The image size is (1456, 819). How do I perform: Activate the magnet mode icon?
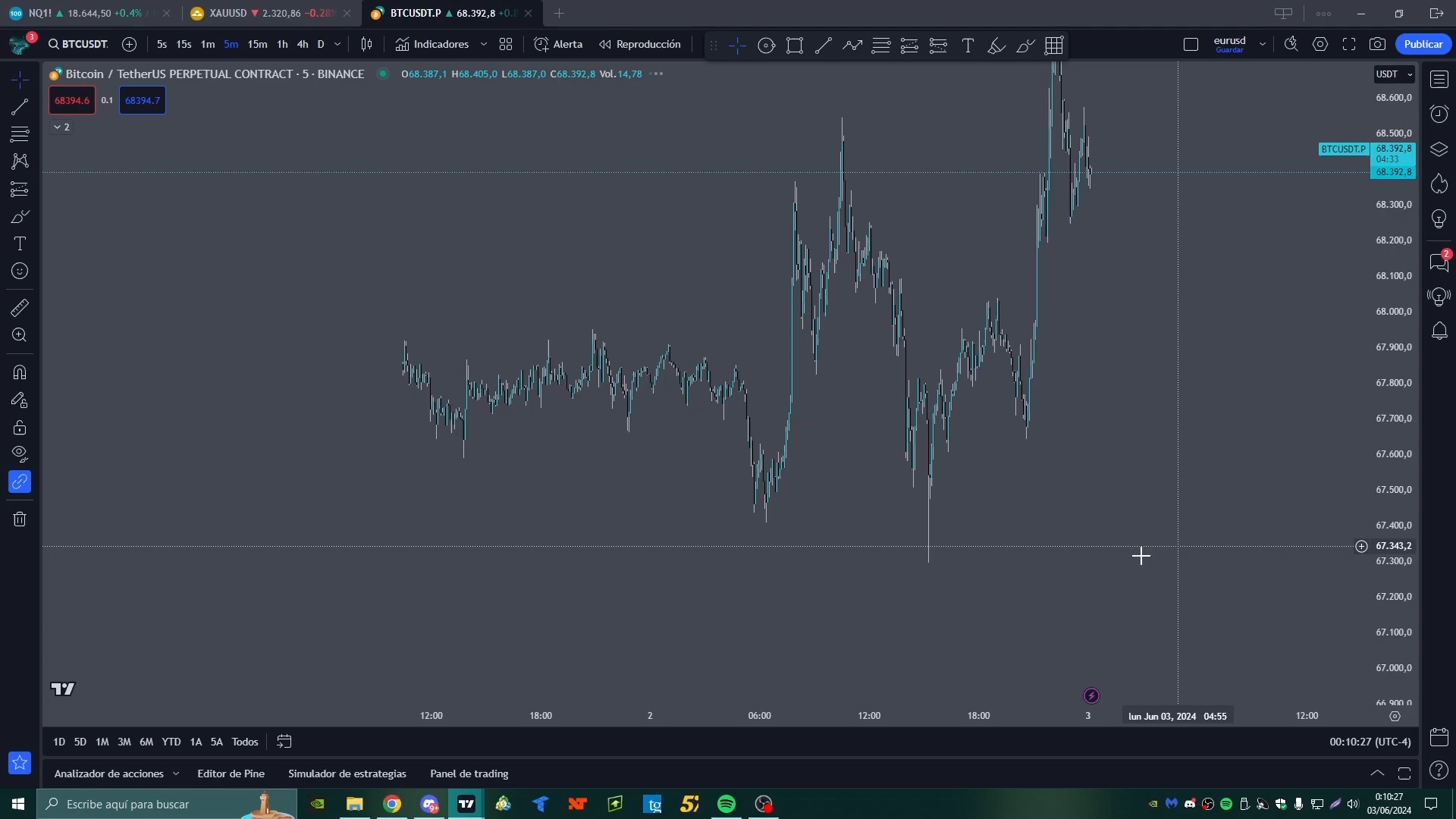click(x=20, y=372)
